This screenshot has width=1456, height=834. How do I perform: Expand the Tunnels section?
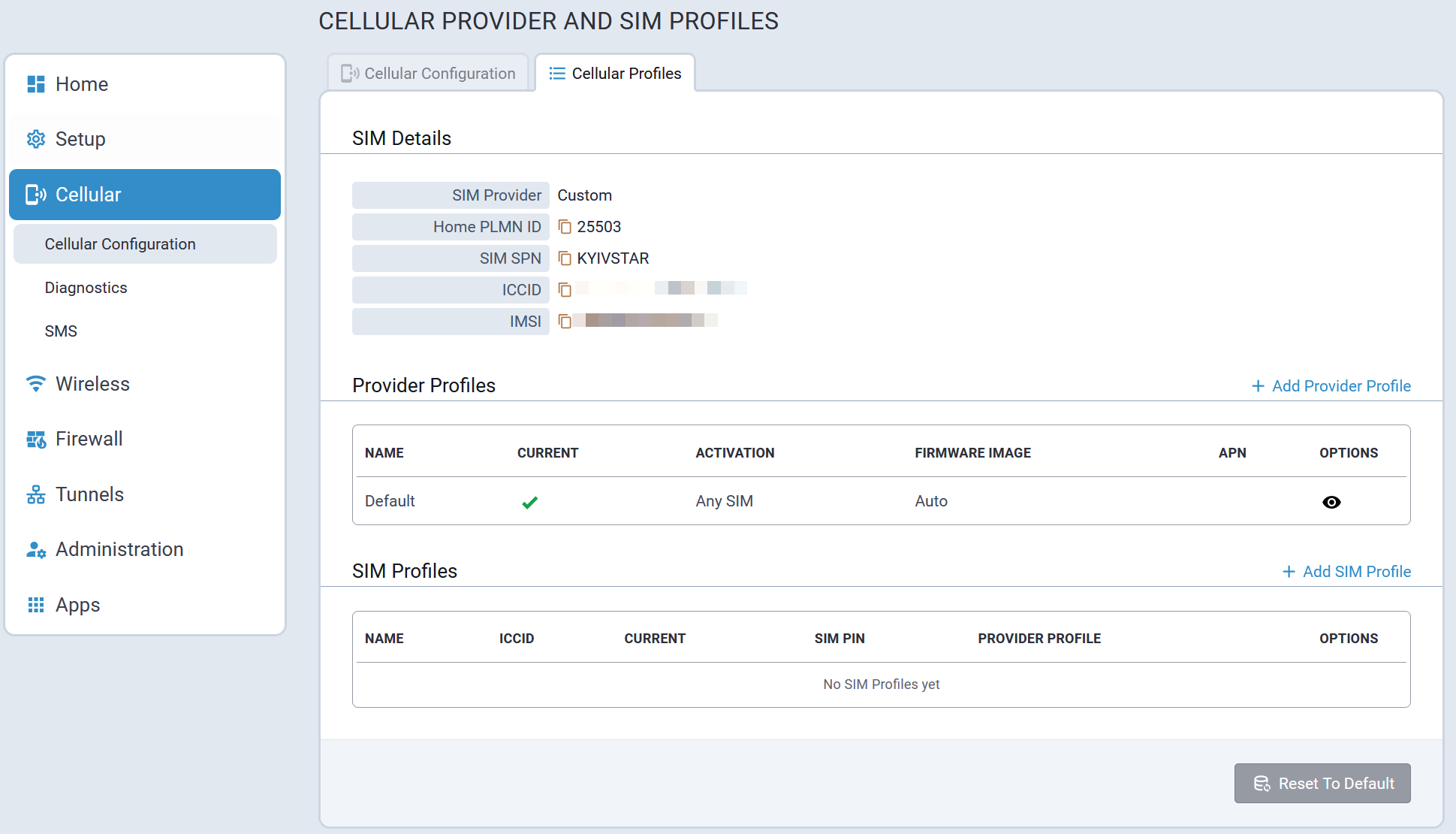click(x=89, y=494)
